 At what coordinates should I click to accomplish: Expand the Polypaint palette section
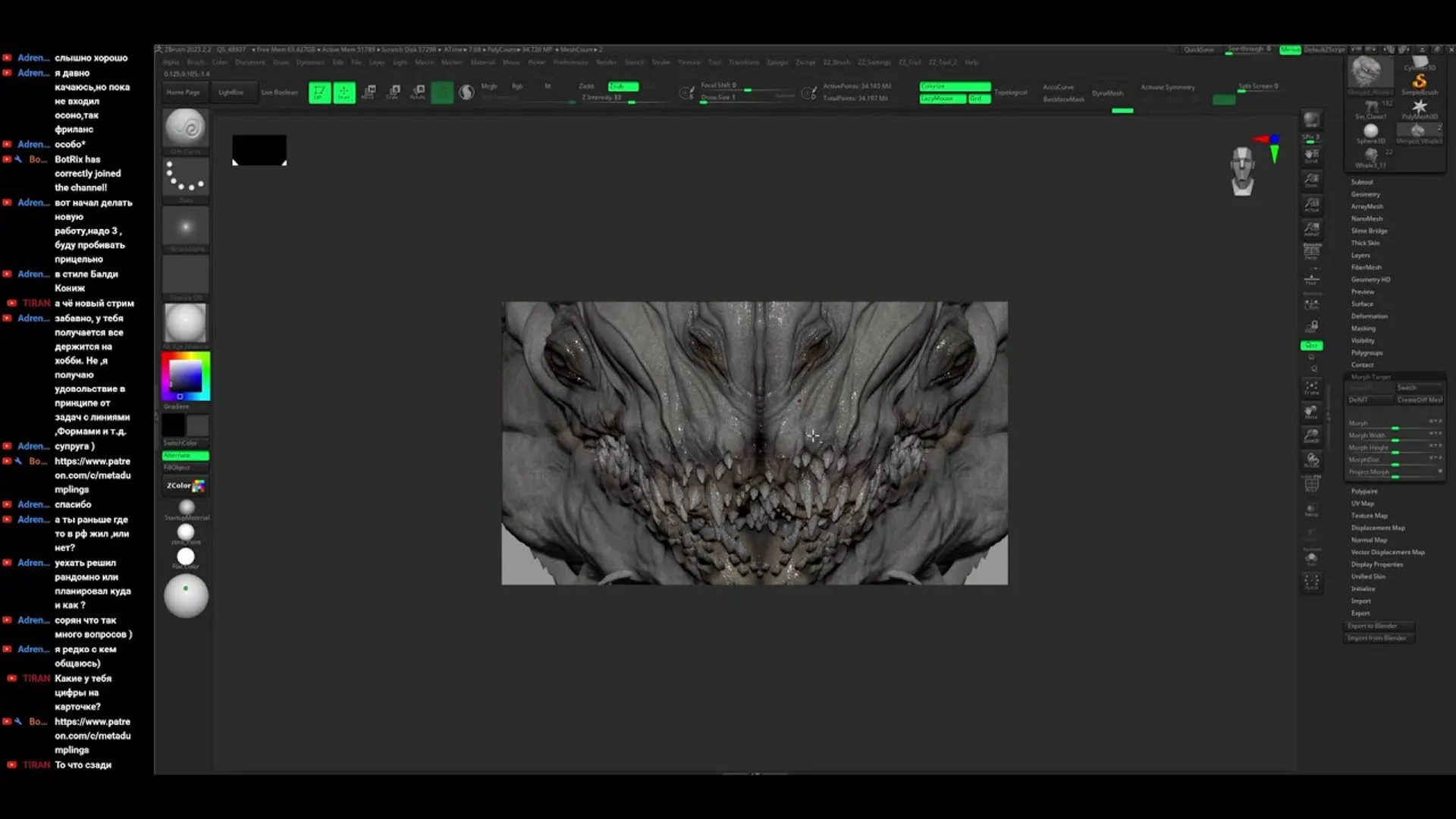[x=1364, y=491]
